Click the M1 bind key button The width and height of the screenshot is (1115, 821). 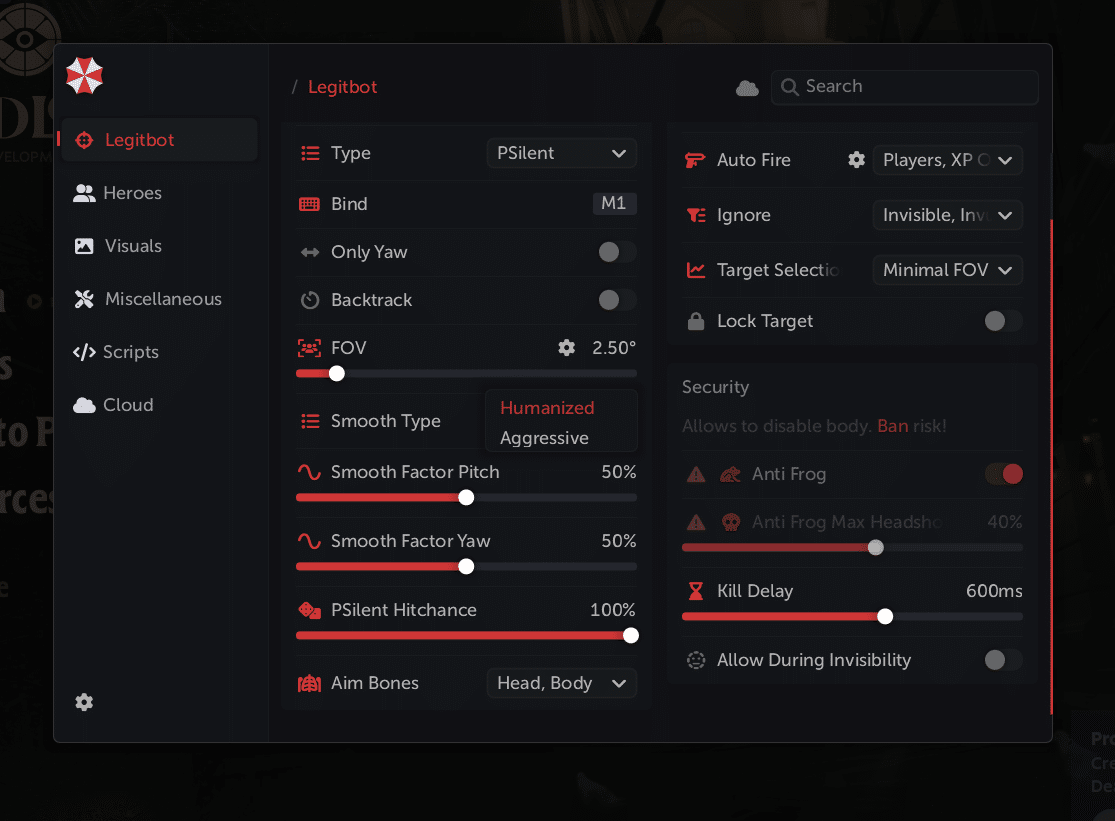pyautogui.click(x=614, y=204)
